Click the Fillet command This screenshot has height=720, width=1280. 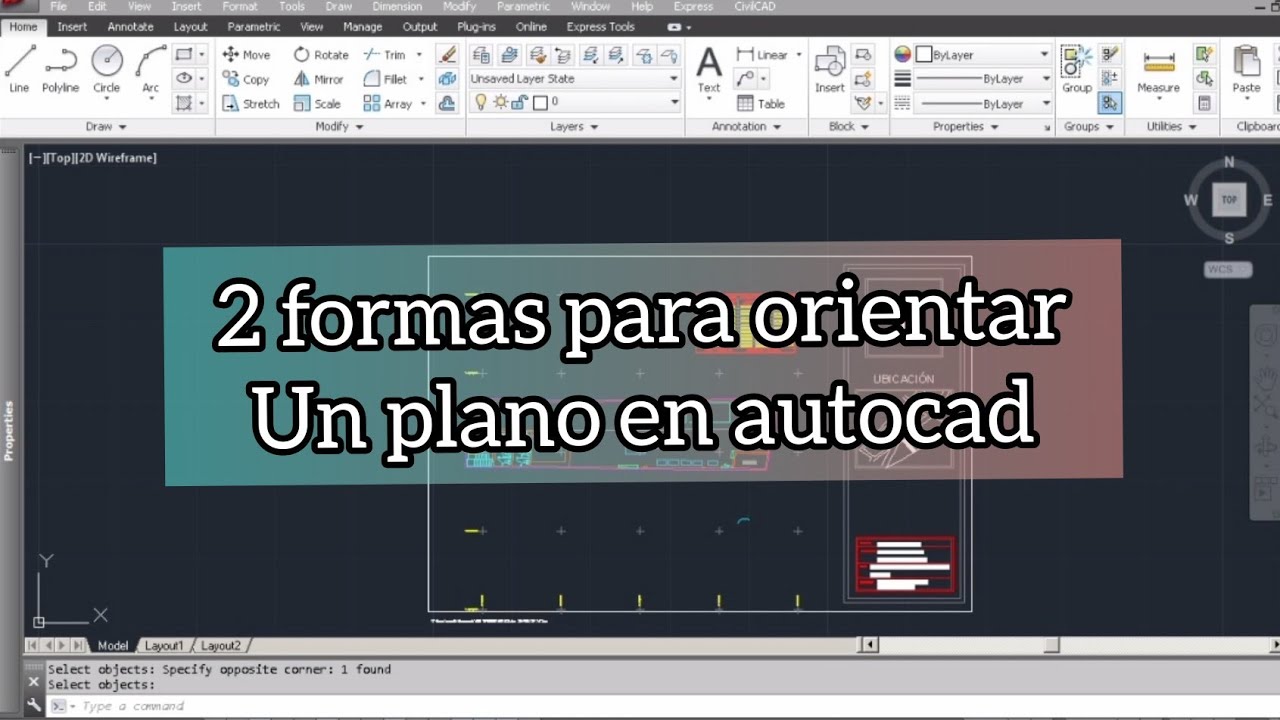pyautogui.click(x=386, y=79)
